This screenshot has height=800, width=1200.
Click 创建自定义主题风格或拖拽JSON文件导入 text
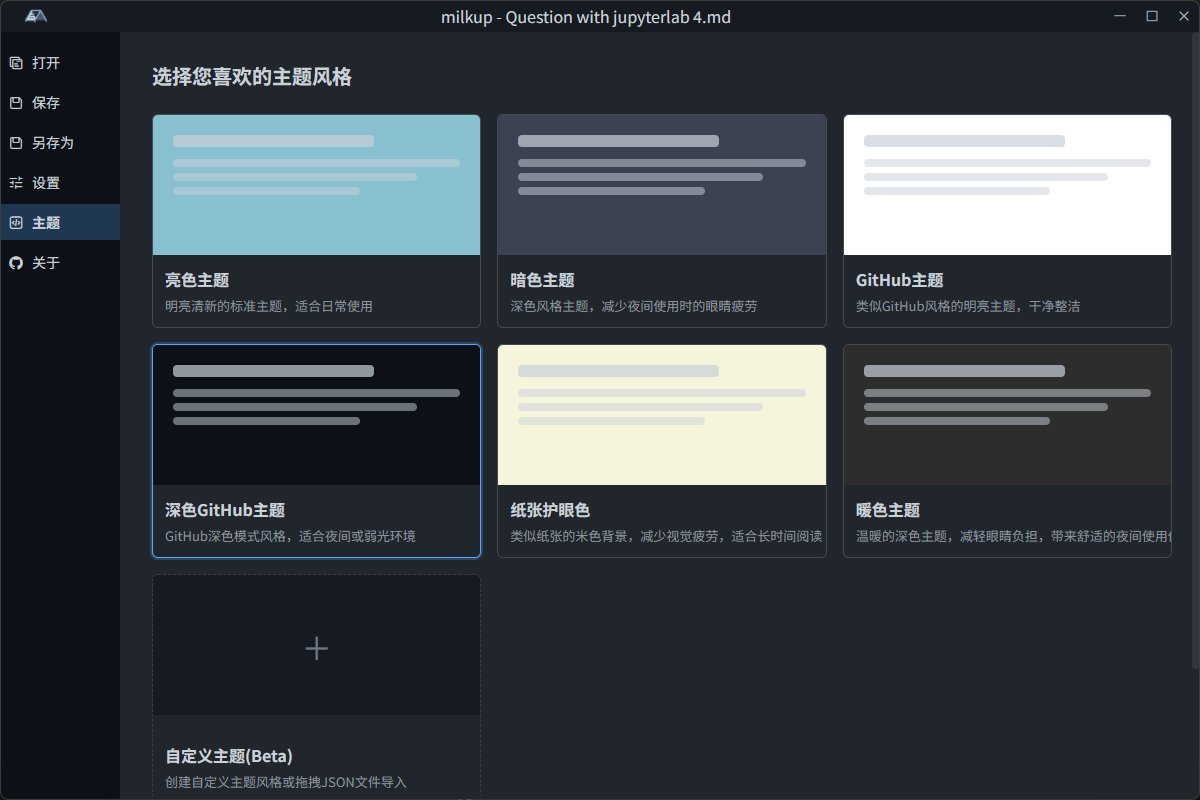[x=286, y=782]
